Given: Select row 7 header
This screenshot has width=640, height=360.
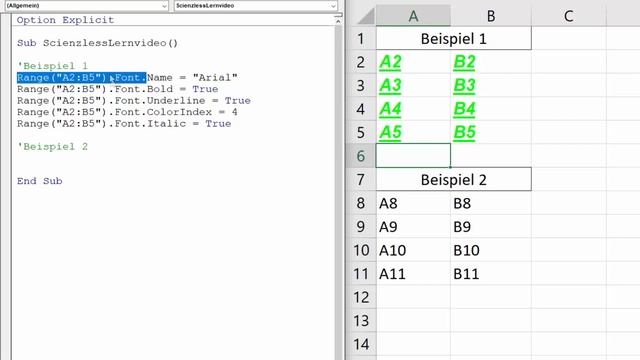Looking at the screenshot, I should [361, 180].
